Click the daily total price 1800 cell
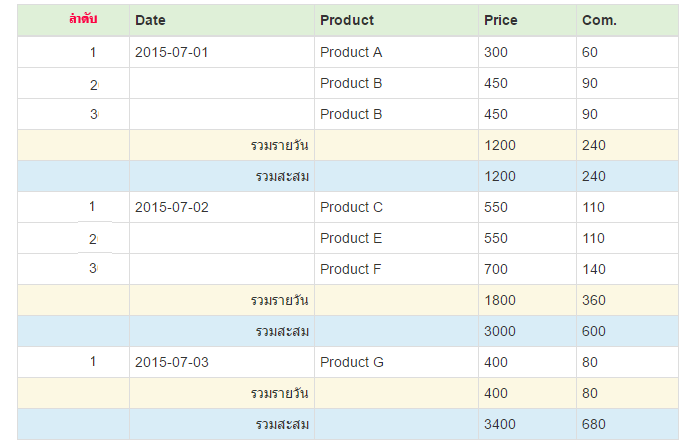The image size is (683, 448). point(500,300)
